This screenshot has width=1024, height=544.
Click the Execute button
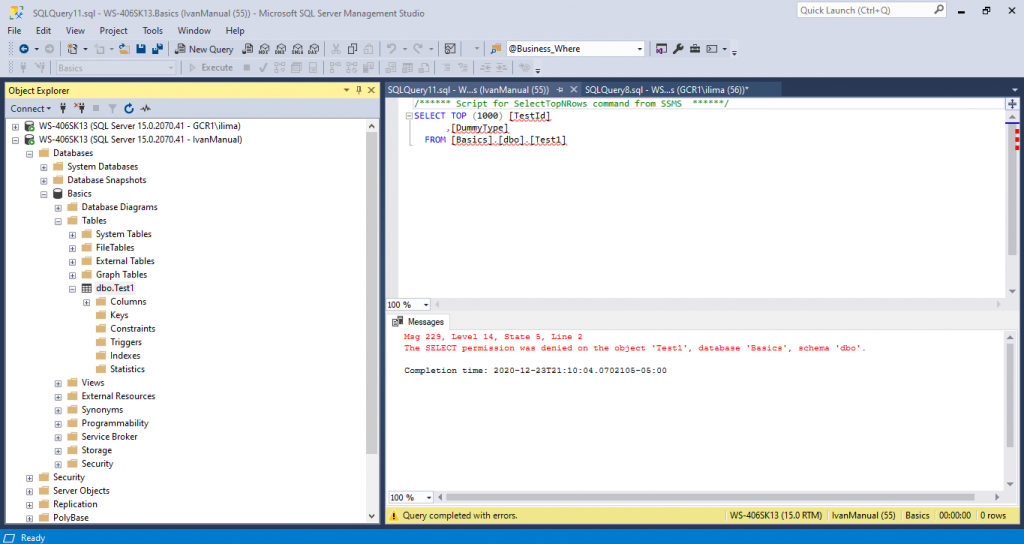[210, 68]
